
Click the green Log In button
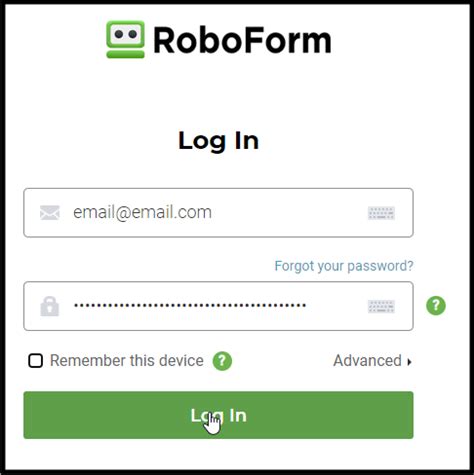pos(218,415)
